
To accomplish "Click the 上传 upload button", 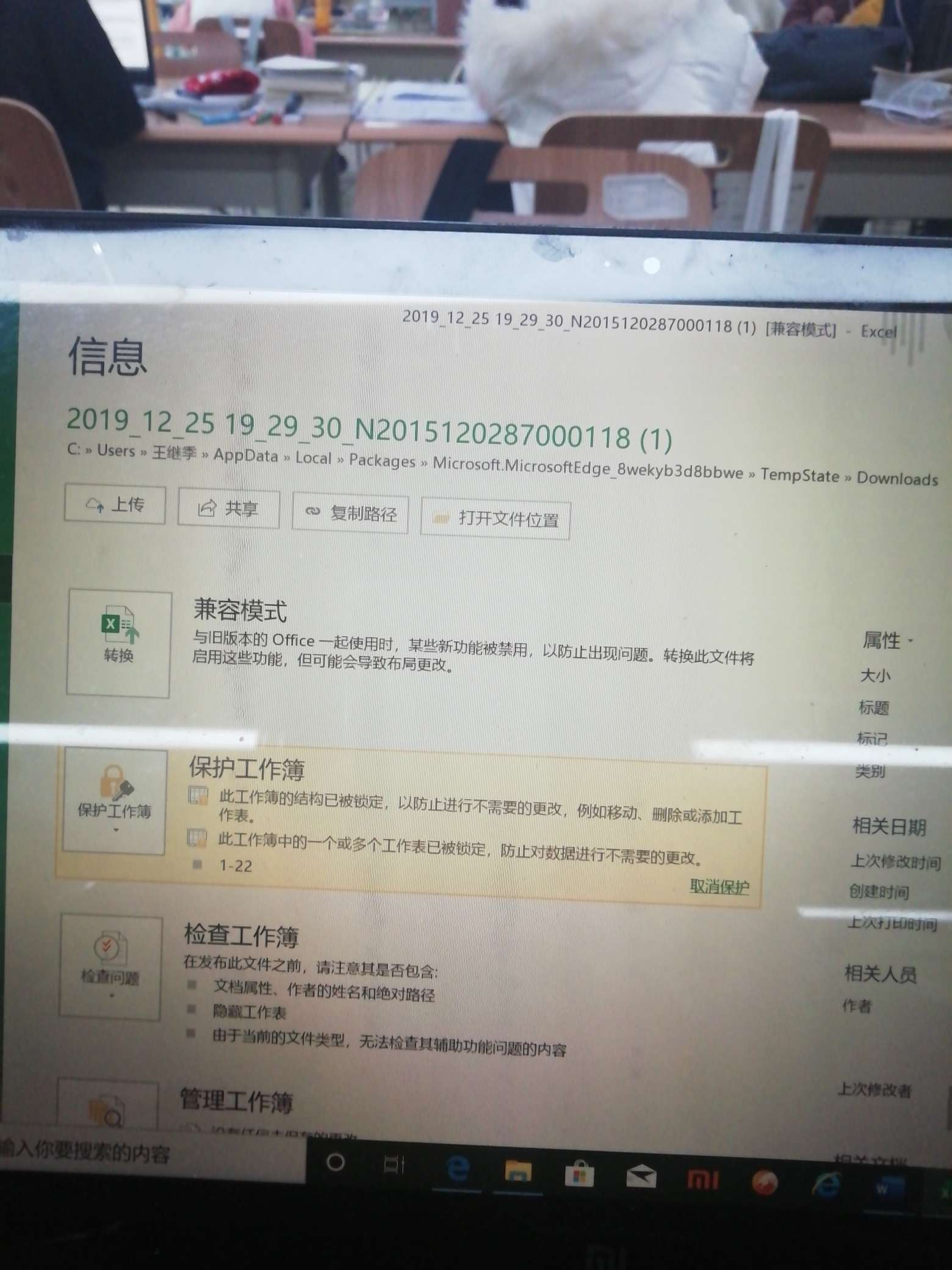I will pyautogui.click(x=115, y=505).
